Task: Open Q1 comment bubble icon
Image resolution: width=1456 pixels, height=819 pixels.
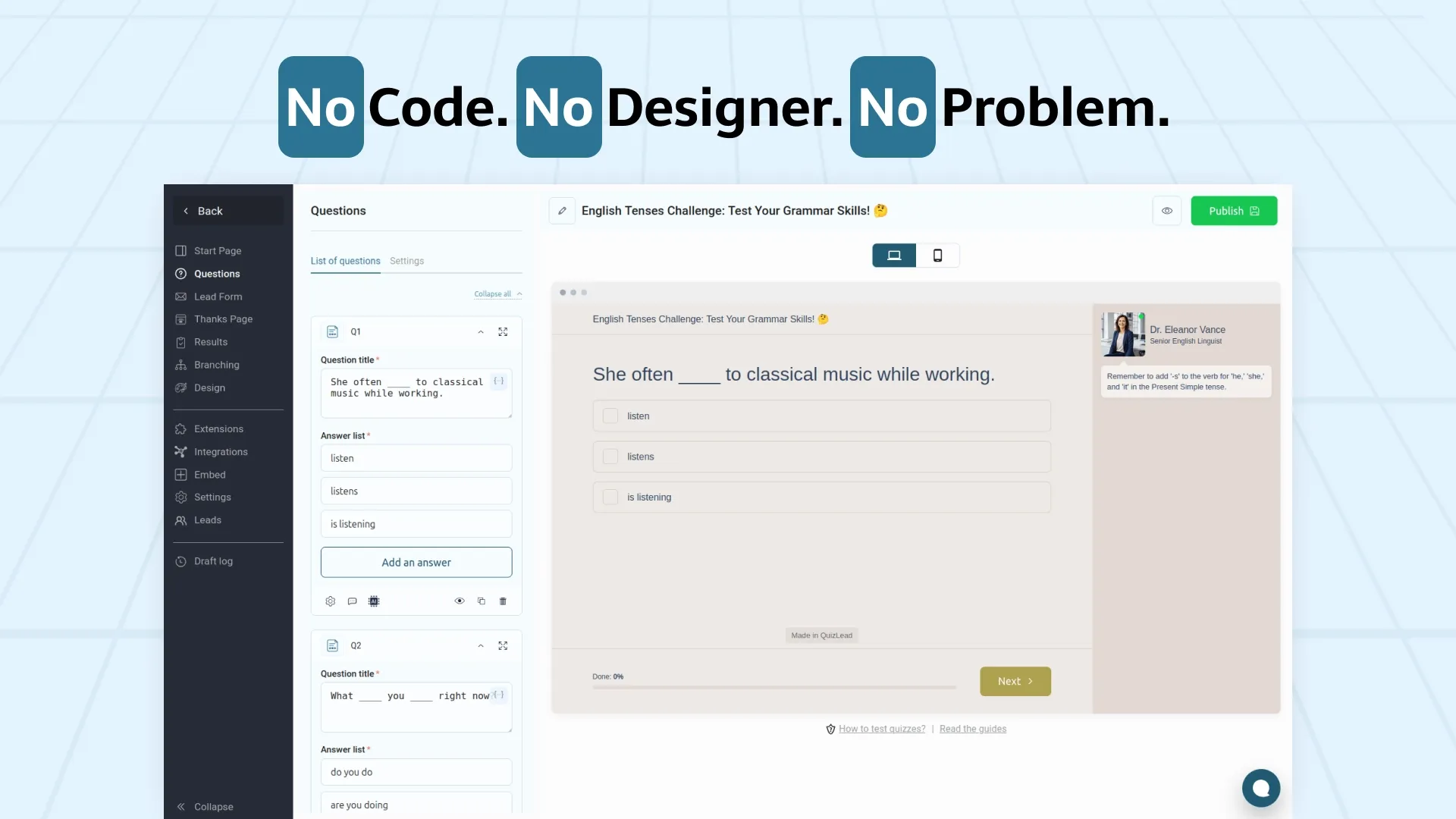Action: point(352,601)
